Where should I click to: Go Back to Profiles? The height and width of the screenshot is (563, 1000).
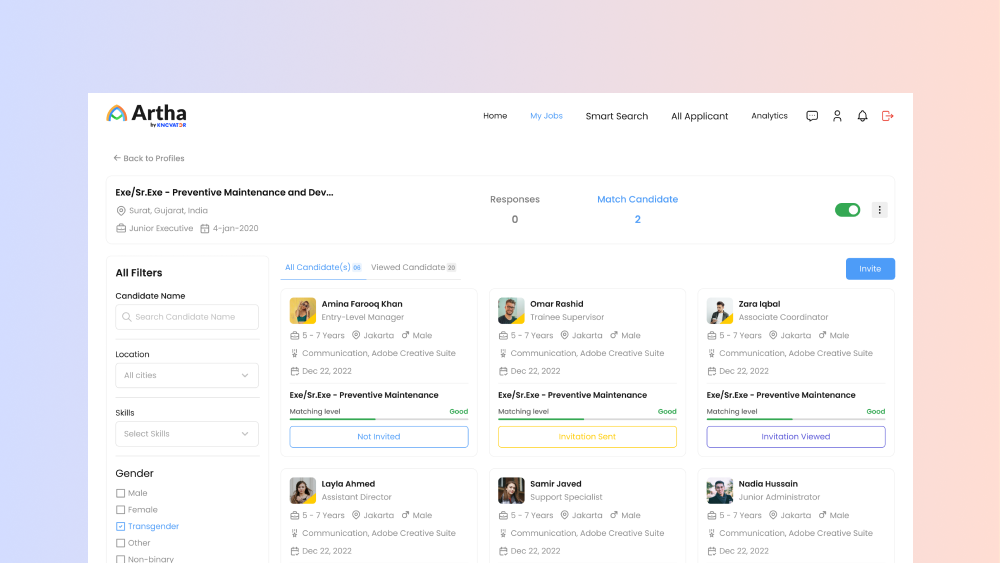tap(149, 158)
